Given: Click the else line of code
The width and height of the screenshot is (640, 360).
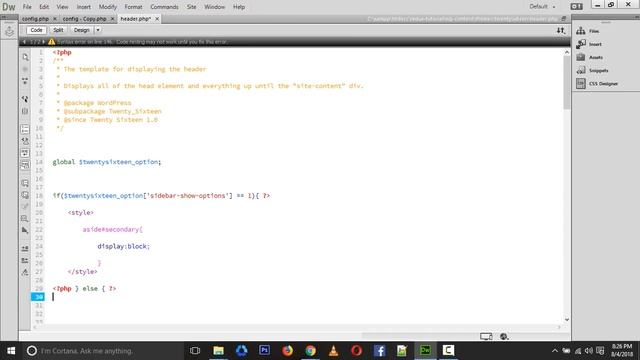Looking at the screenshot, I should coord(84,289).
